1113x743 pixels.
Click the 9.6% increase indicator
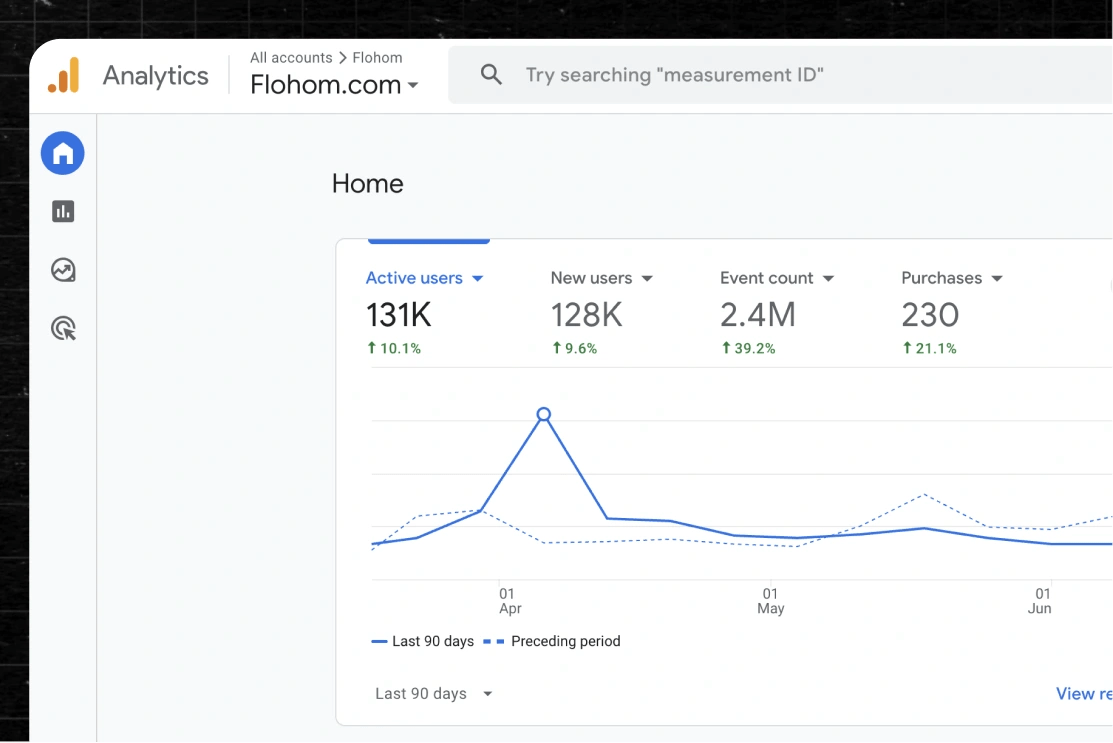coord(575,348)
